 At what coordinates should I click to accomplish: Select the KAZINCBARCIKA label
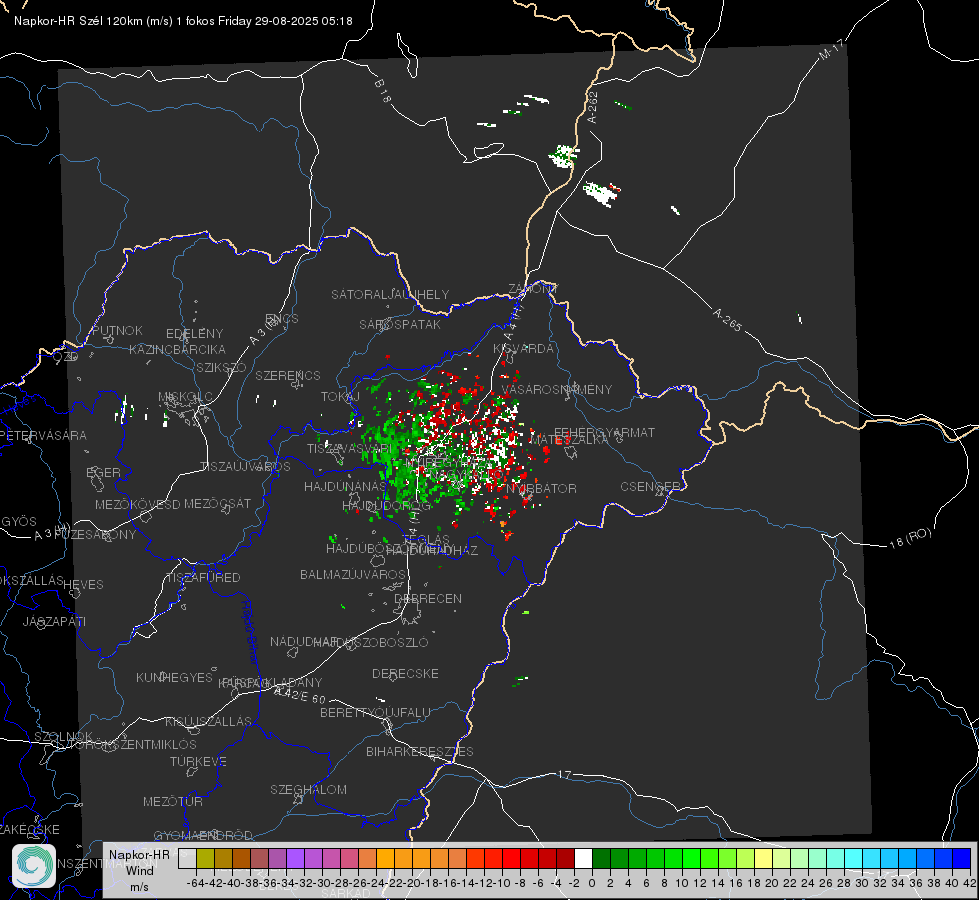(x=177, y=350)
